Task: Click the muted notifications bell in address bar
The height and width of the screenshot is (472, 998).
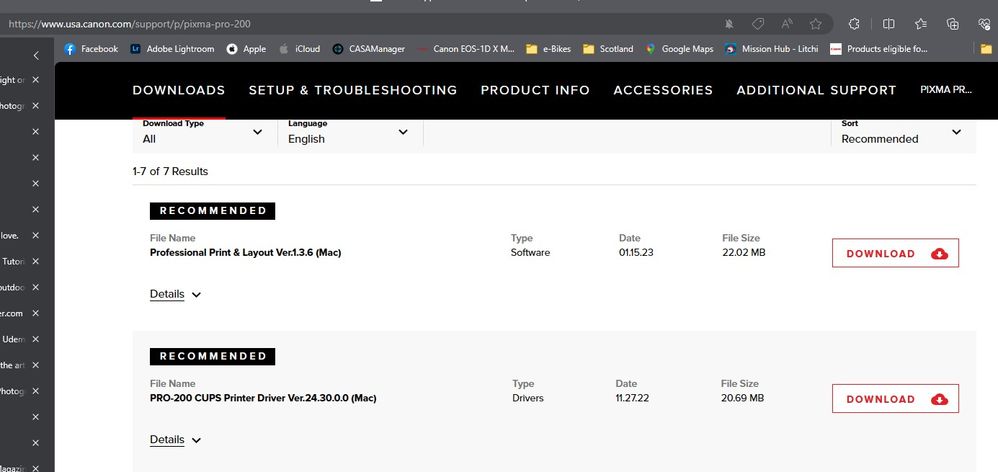Action: (729, 24)
